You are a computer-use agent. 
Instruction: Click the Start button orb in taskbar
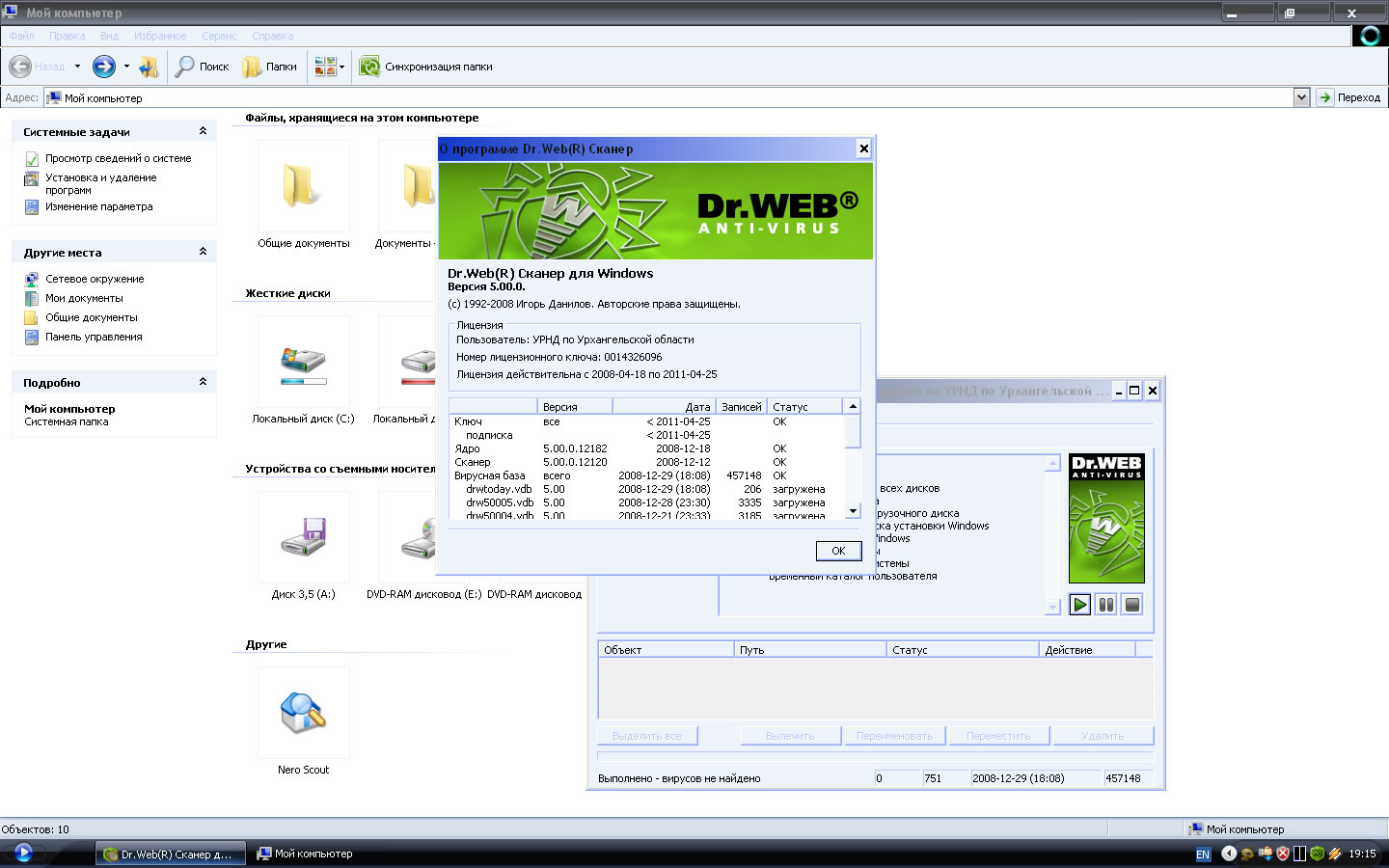point(24,853)
